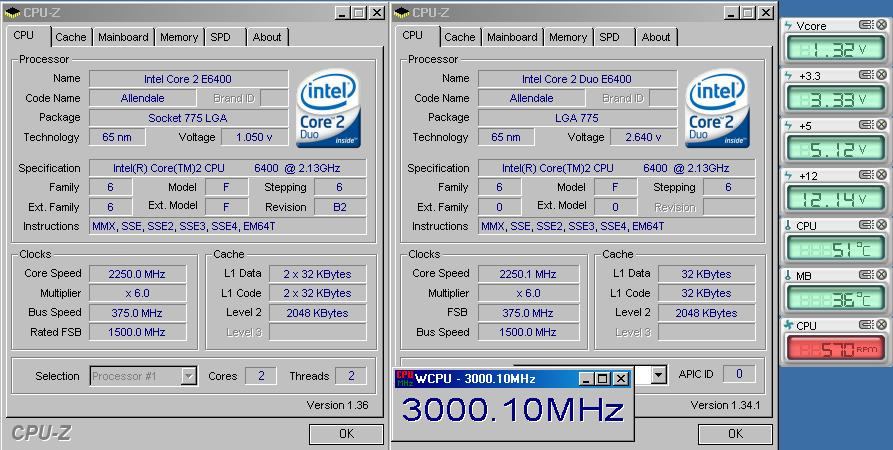Click the lightning icon beside Vcore
Image resolution: width=893 pixels, height=450 pixels.
[788, 26]
